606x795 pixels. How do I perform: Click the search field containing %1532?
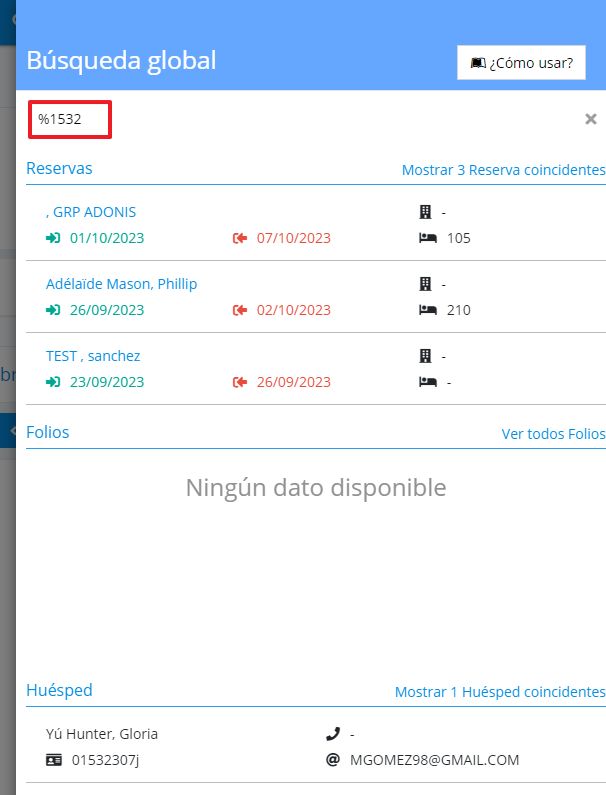tap(69, 120)
